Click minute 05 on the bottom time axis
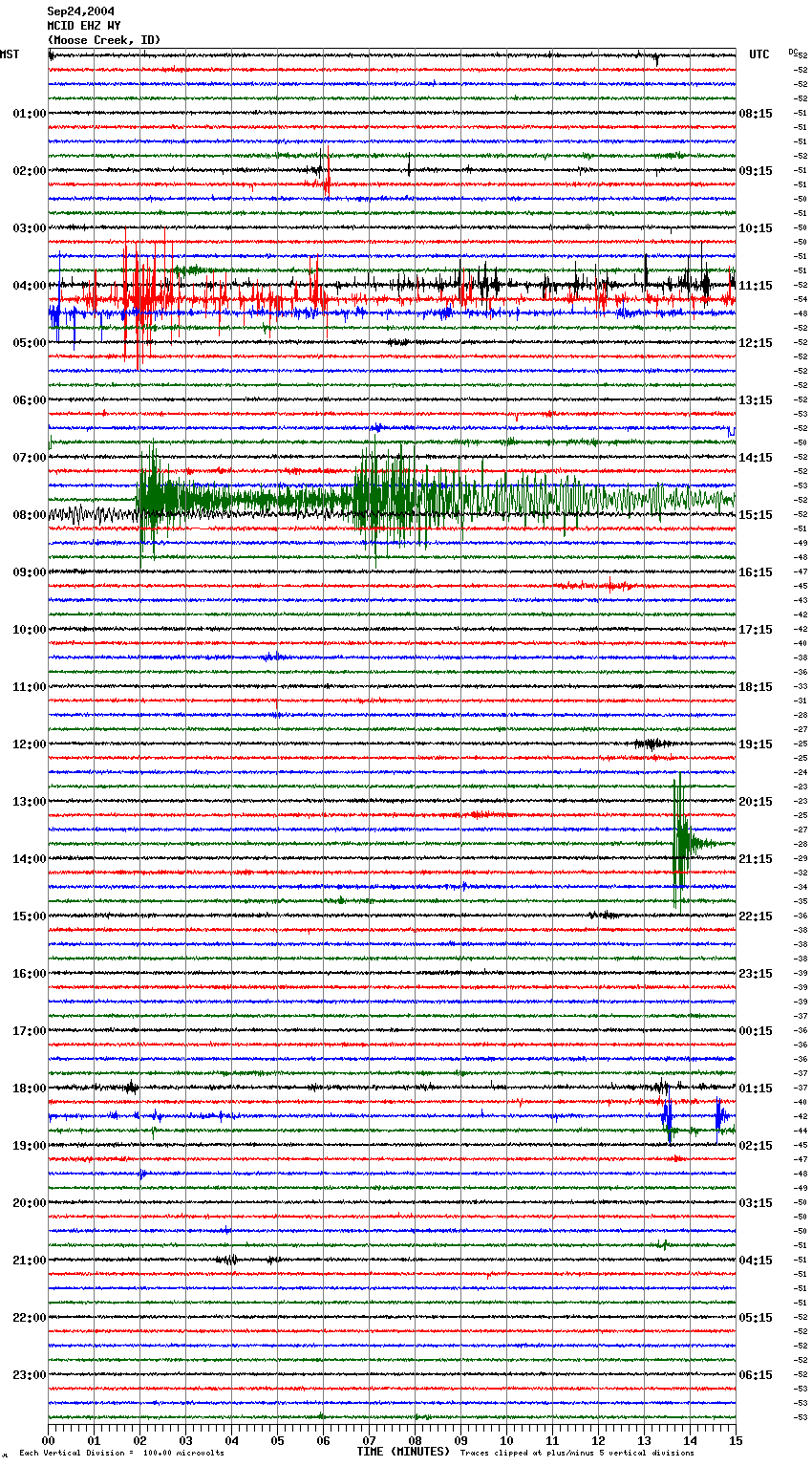Image resolution: width=812 pixels, height=1466 pixels. [x=278, y=1440]
